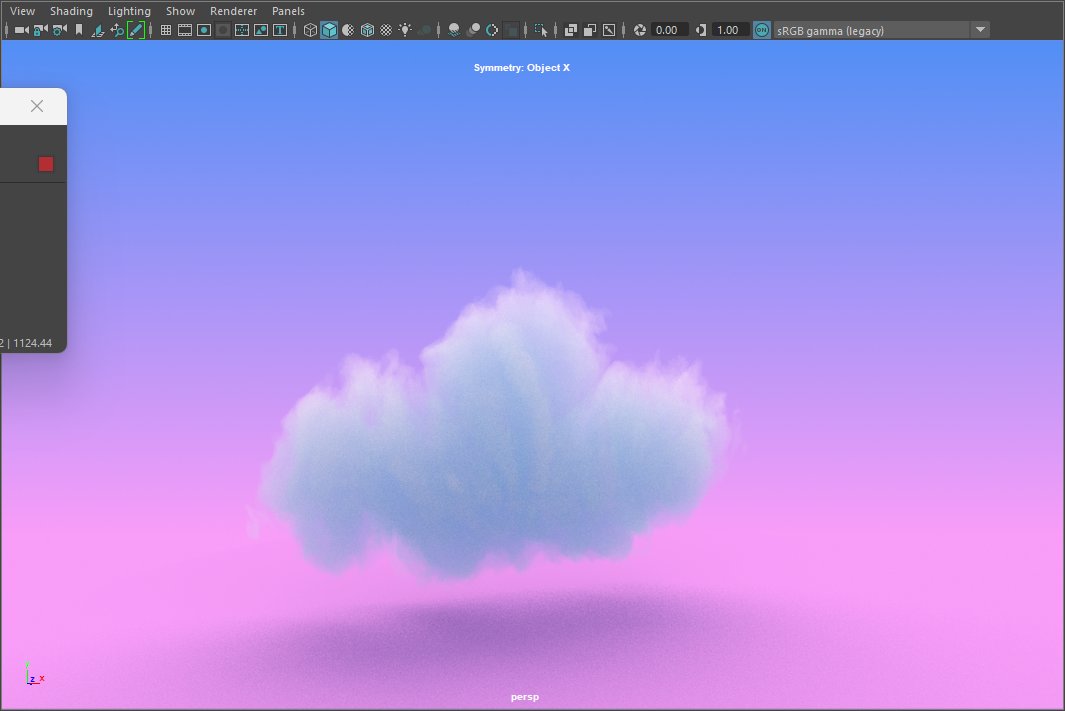Click the XYZ axis orientation indicator
Screen dimensions: 1065x711
coord(33,674)
